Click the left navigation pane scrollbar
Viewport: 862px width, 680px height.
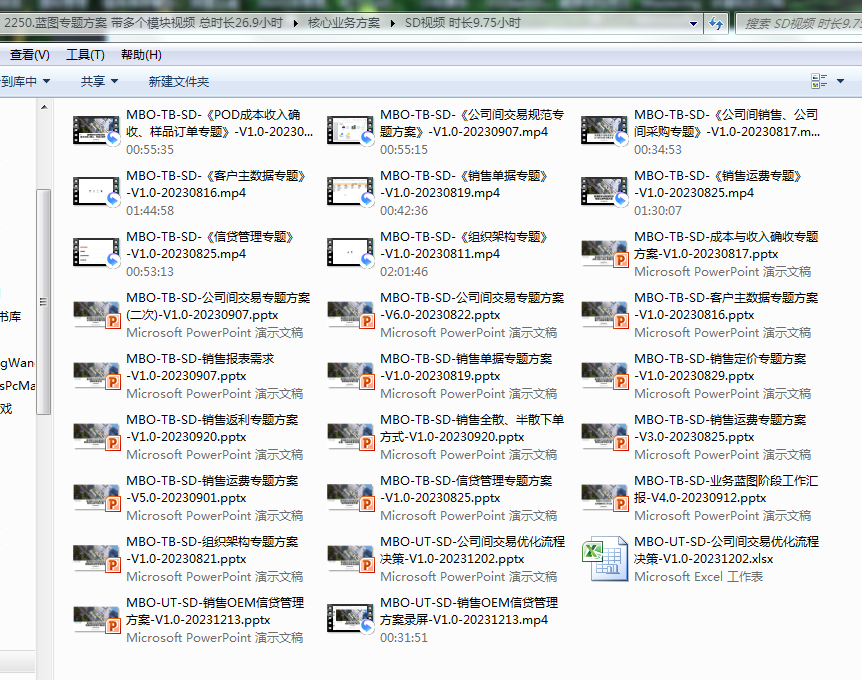pos(43,300)
